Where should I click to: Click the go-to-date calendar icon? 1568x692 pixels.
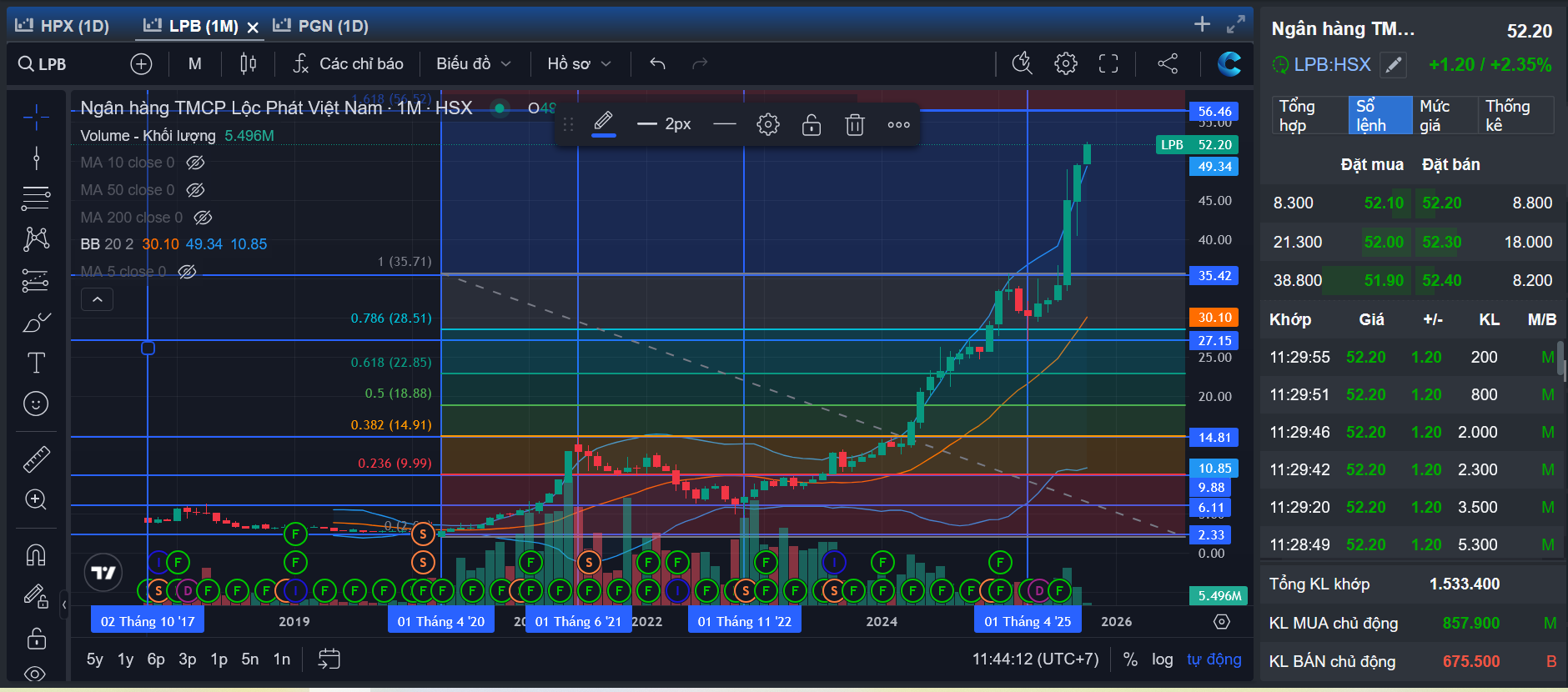click(329, 659)
